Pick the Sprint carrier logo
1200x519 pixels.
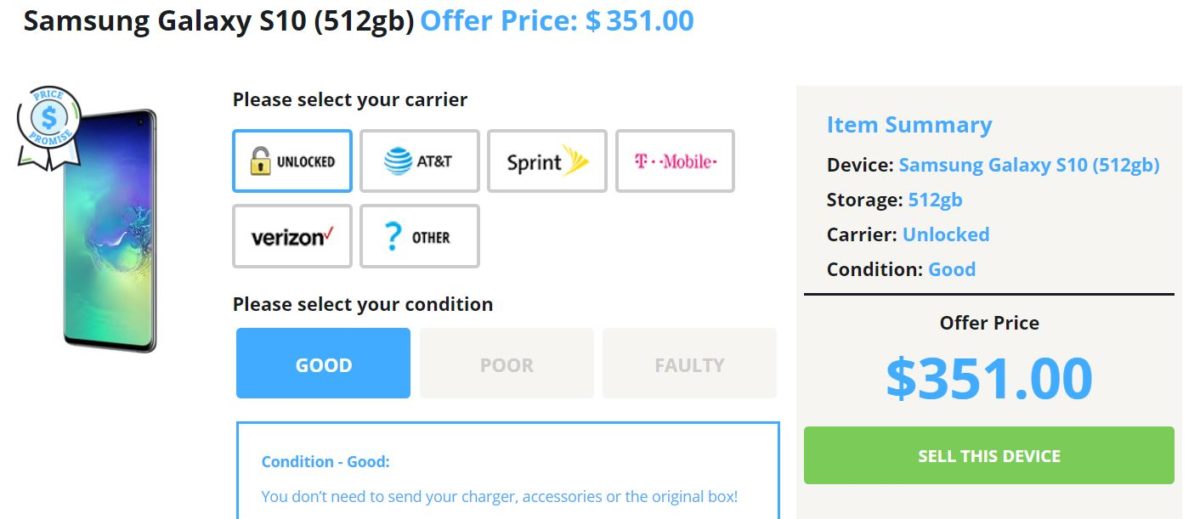(x=546, y=161)
